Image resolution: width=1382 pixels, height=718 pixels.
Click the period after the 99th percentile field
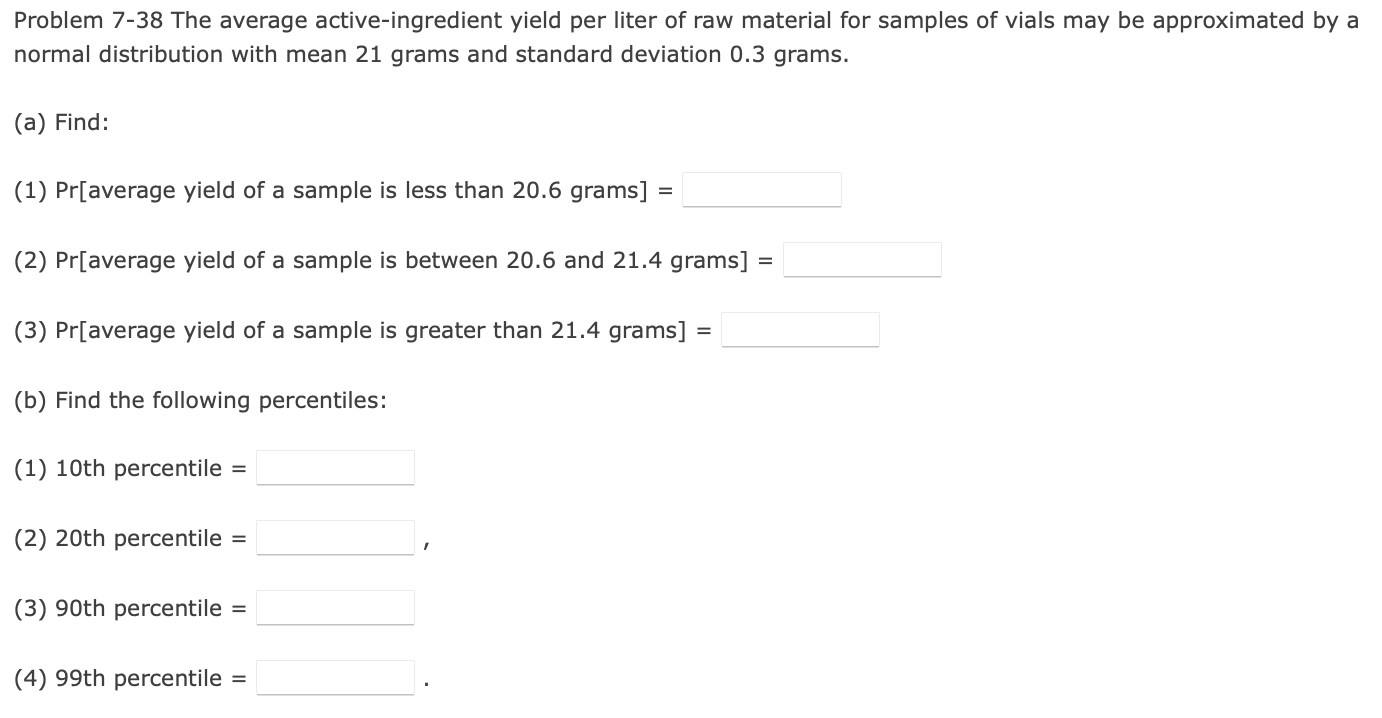[427, 683]
